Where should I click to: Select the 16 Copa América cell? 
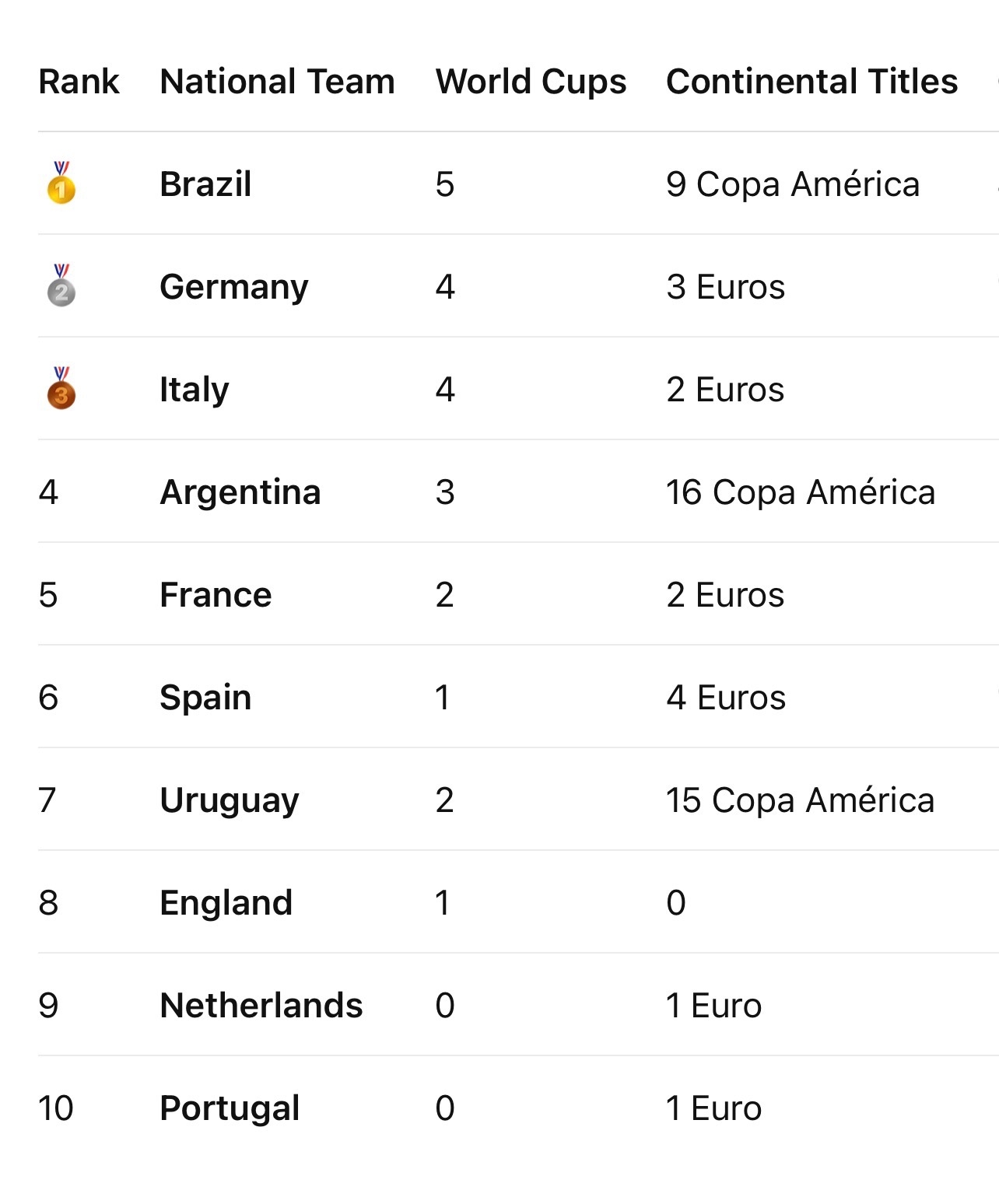(x=801, y=493)
